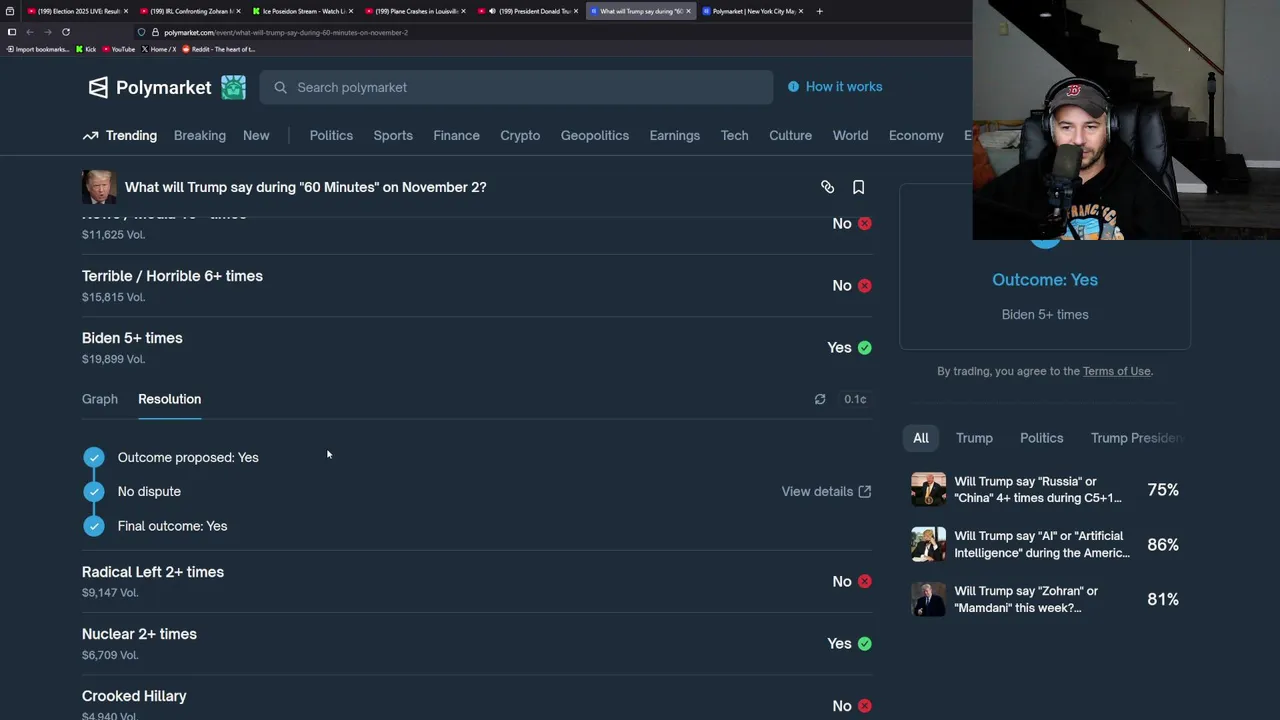This screenshot has height=720, width=1280.
Task: Switch to the Graph tab
Action: click(100, 399)
